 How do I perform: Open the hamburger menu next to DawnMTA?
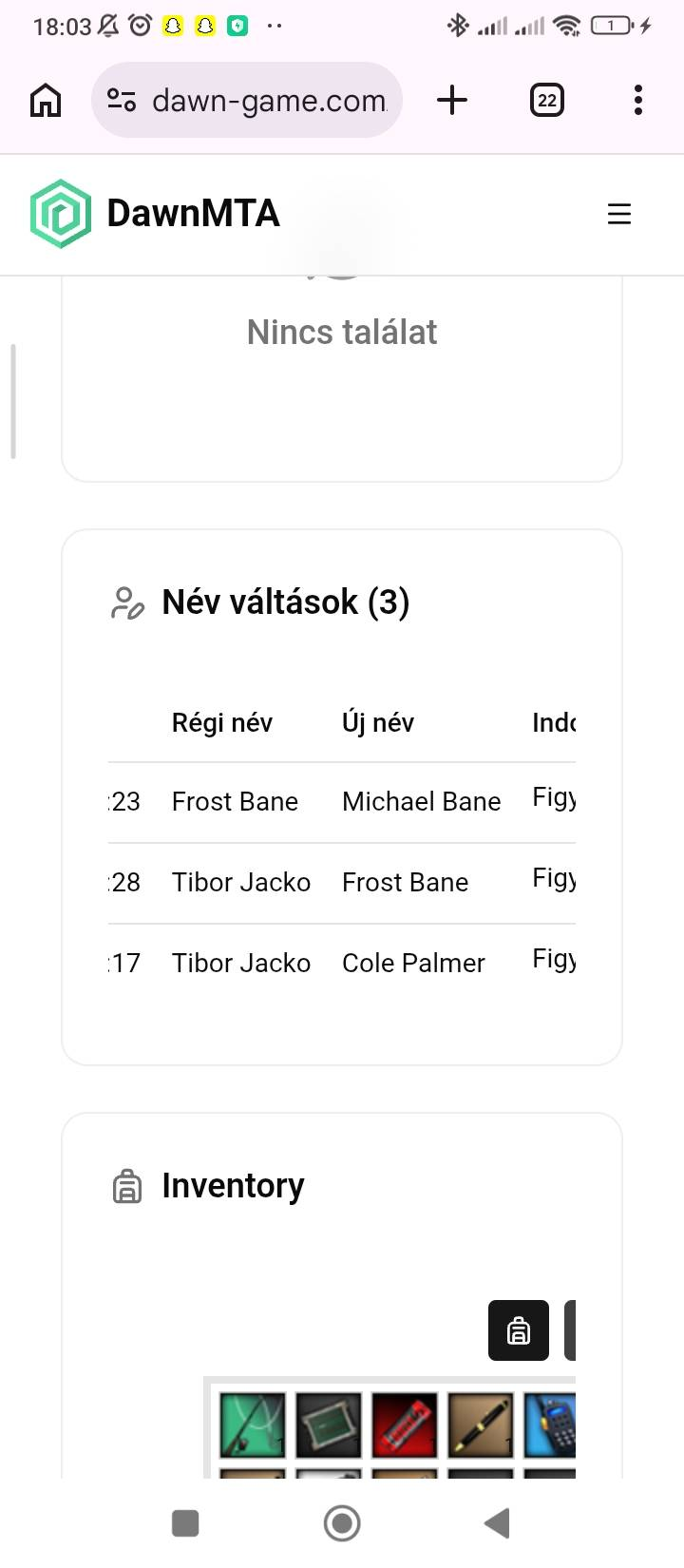pyautogui.click(x=618, y=214)
